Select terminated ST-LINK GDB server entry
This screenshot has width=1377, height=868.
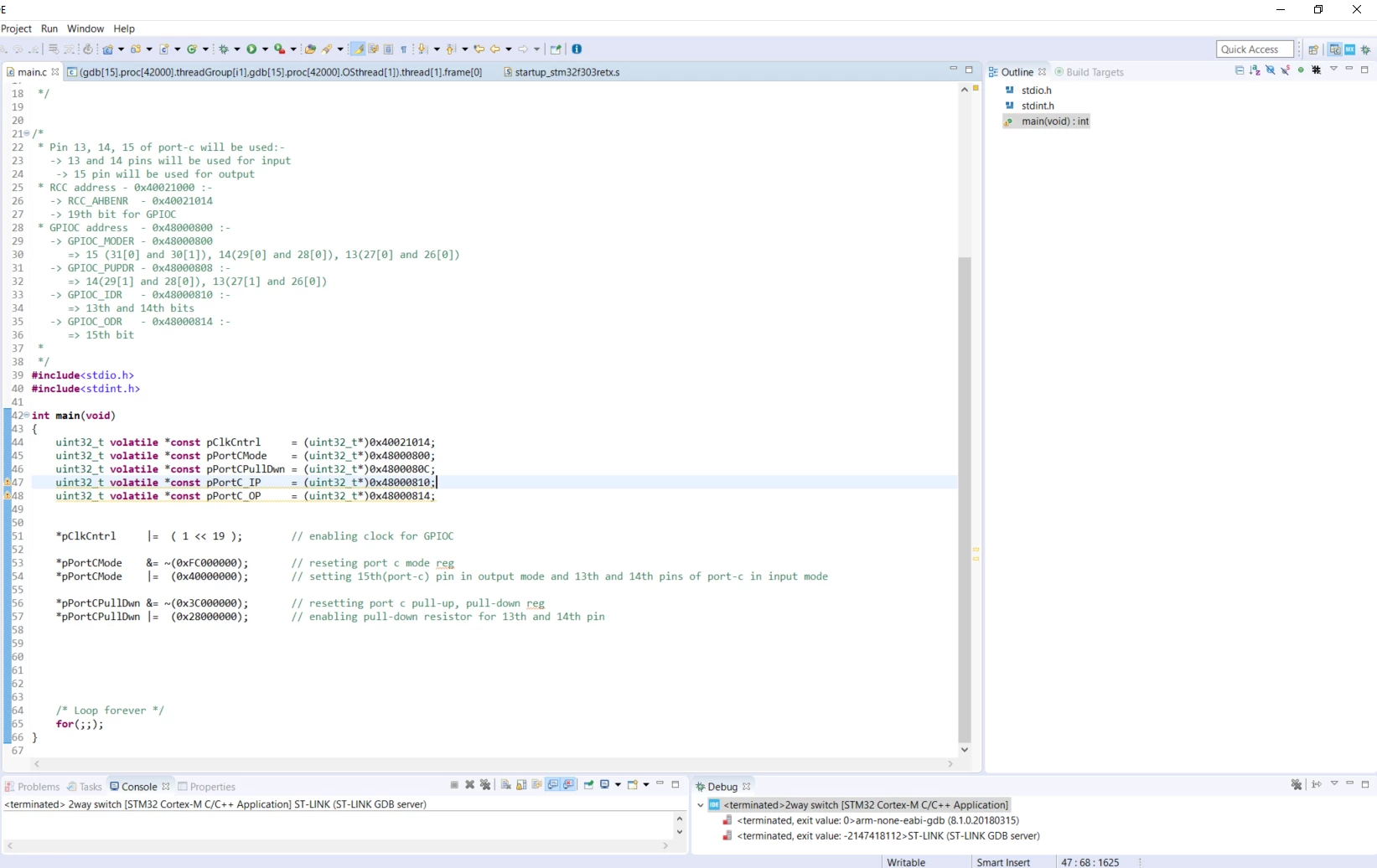(881, 836)
